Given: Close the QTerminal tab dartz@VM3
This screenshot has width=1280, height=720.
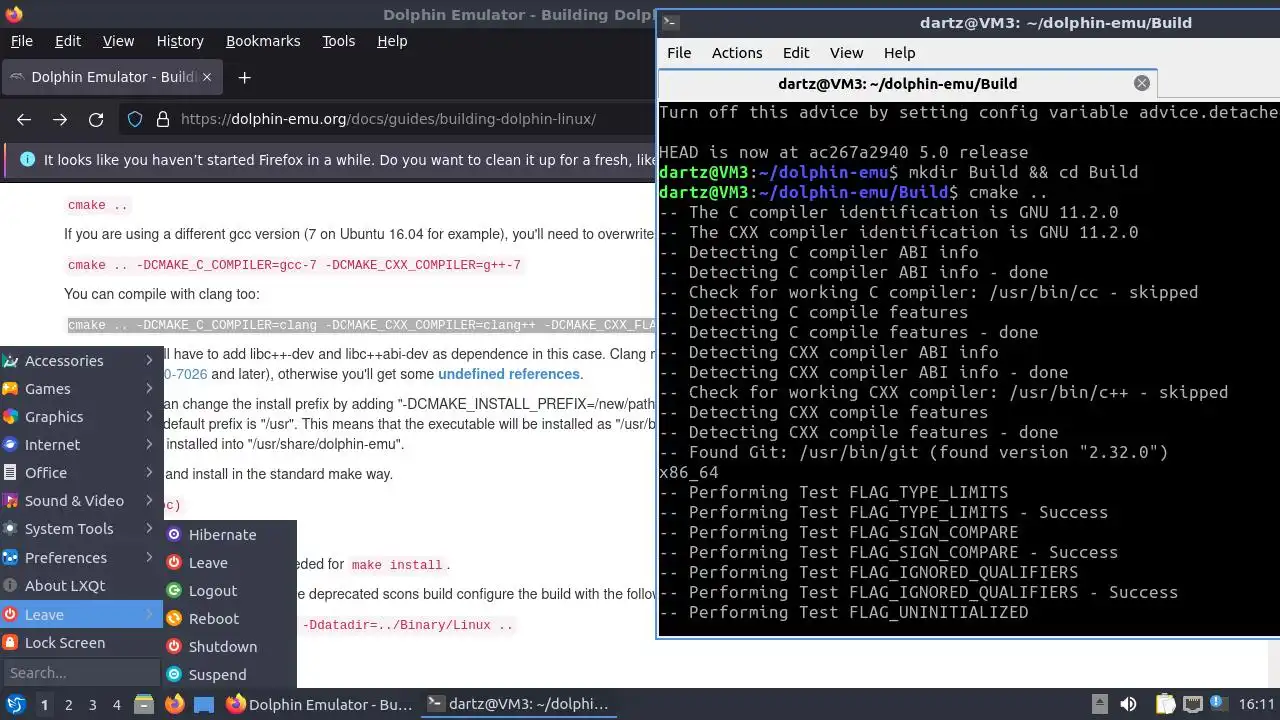Looking at the screenshot, I should [x=1142, y=84].
